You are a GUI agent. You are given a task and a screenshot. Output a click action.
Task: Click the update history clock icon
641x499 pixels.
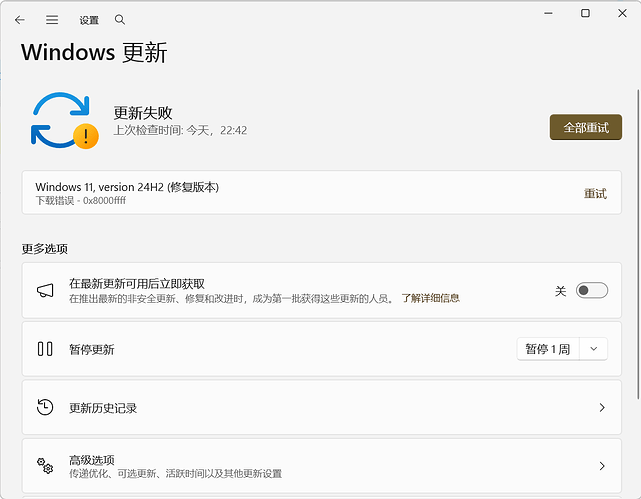pos(45,407)
